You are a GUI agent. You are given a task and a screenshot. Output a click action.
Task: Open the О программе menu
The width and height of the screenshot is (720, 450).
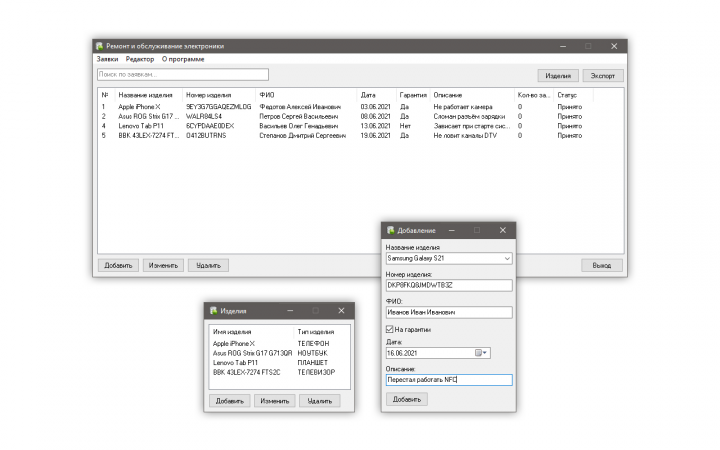coord(183,59)
